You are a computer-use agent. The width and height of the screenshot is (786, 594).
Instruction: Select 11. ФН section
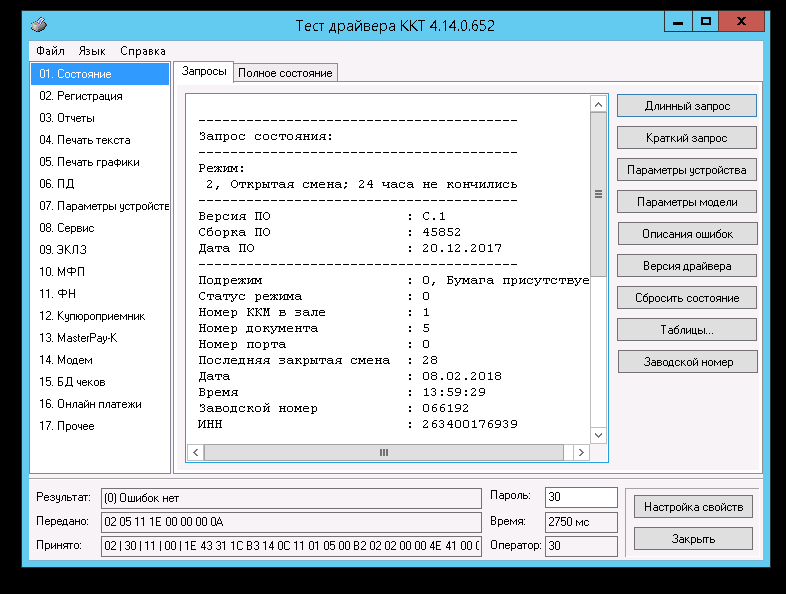[x=100, y=294]
